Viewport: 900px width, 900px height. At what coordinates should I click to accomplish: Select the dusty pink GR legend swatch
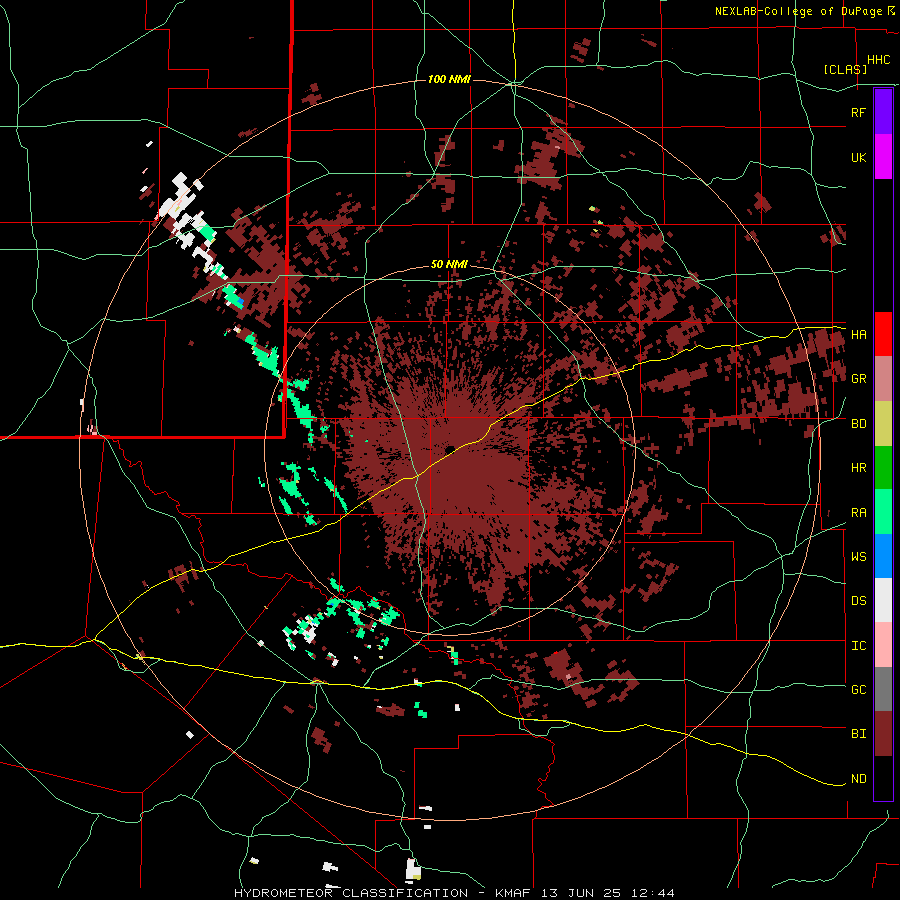coord(883,379)
